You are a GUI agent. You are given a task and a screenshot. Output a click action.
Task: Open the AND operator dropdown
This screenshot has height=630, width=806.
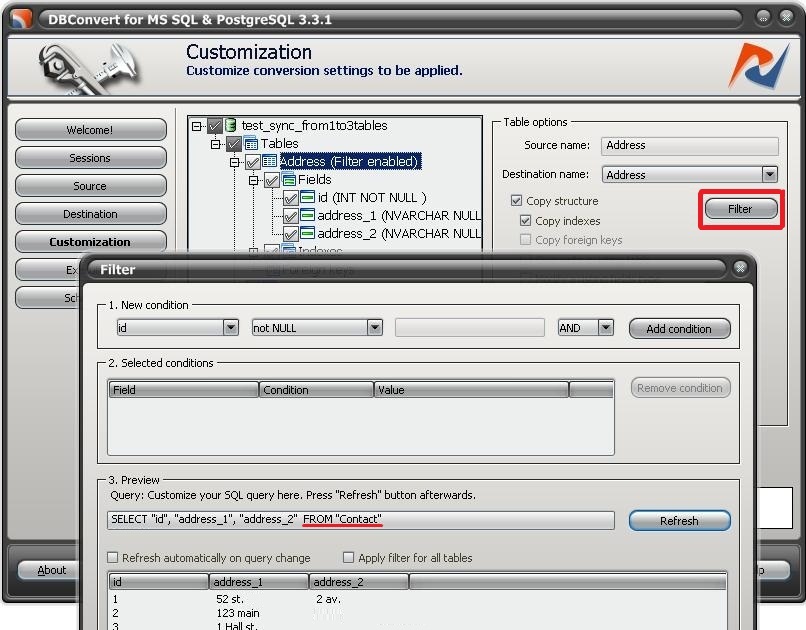click(606, 327)
